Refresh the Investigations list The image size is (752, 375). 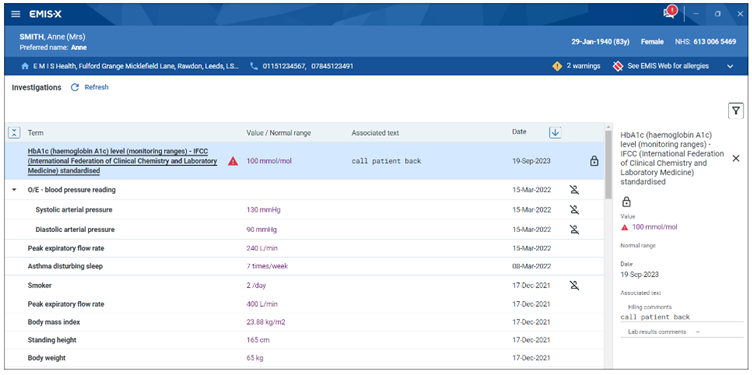(x=90, y=87)
